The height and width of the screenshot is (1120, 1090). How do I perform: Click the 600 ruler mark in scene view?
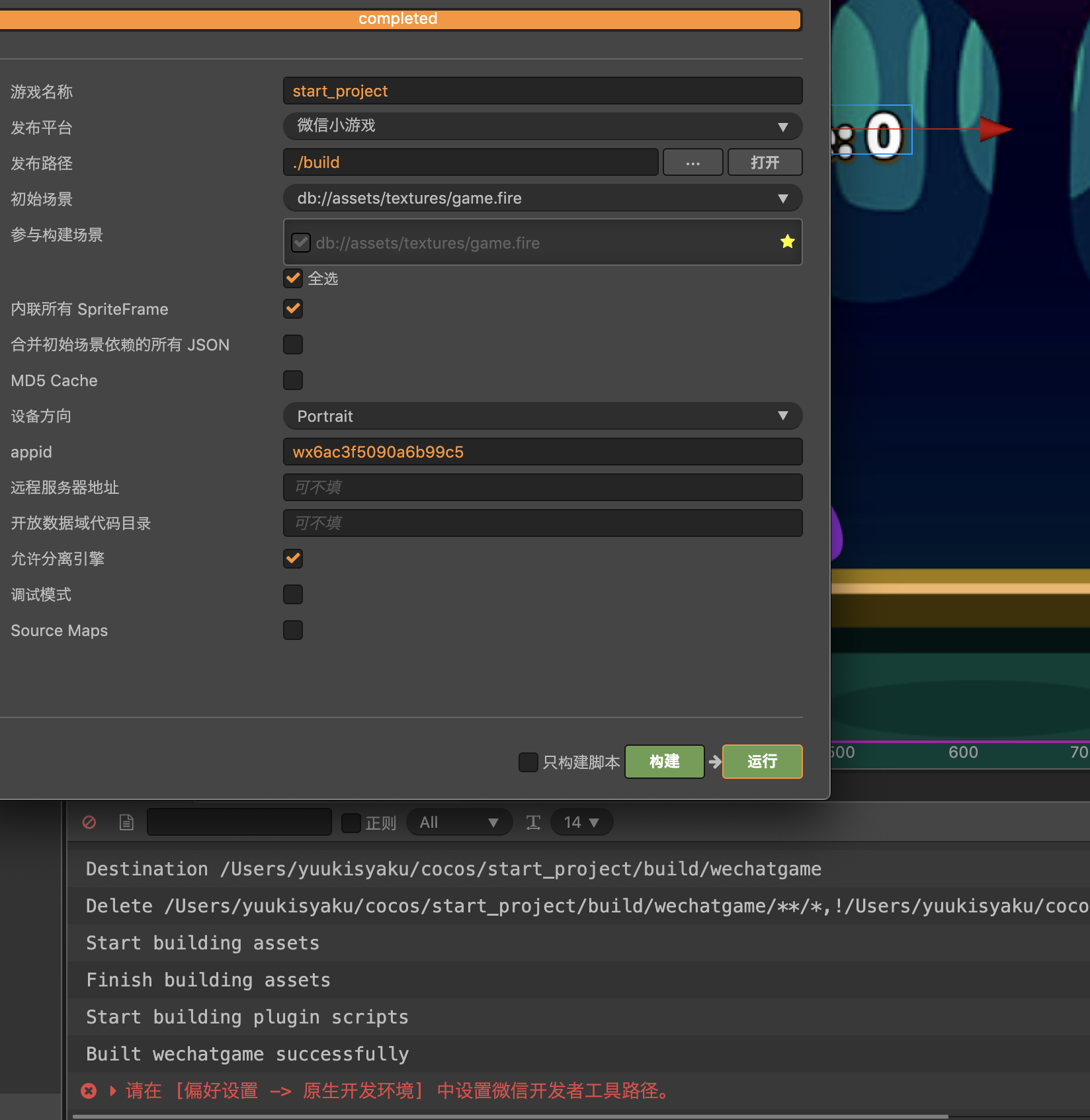coord(963,752)
